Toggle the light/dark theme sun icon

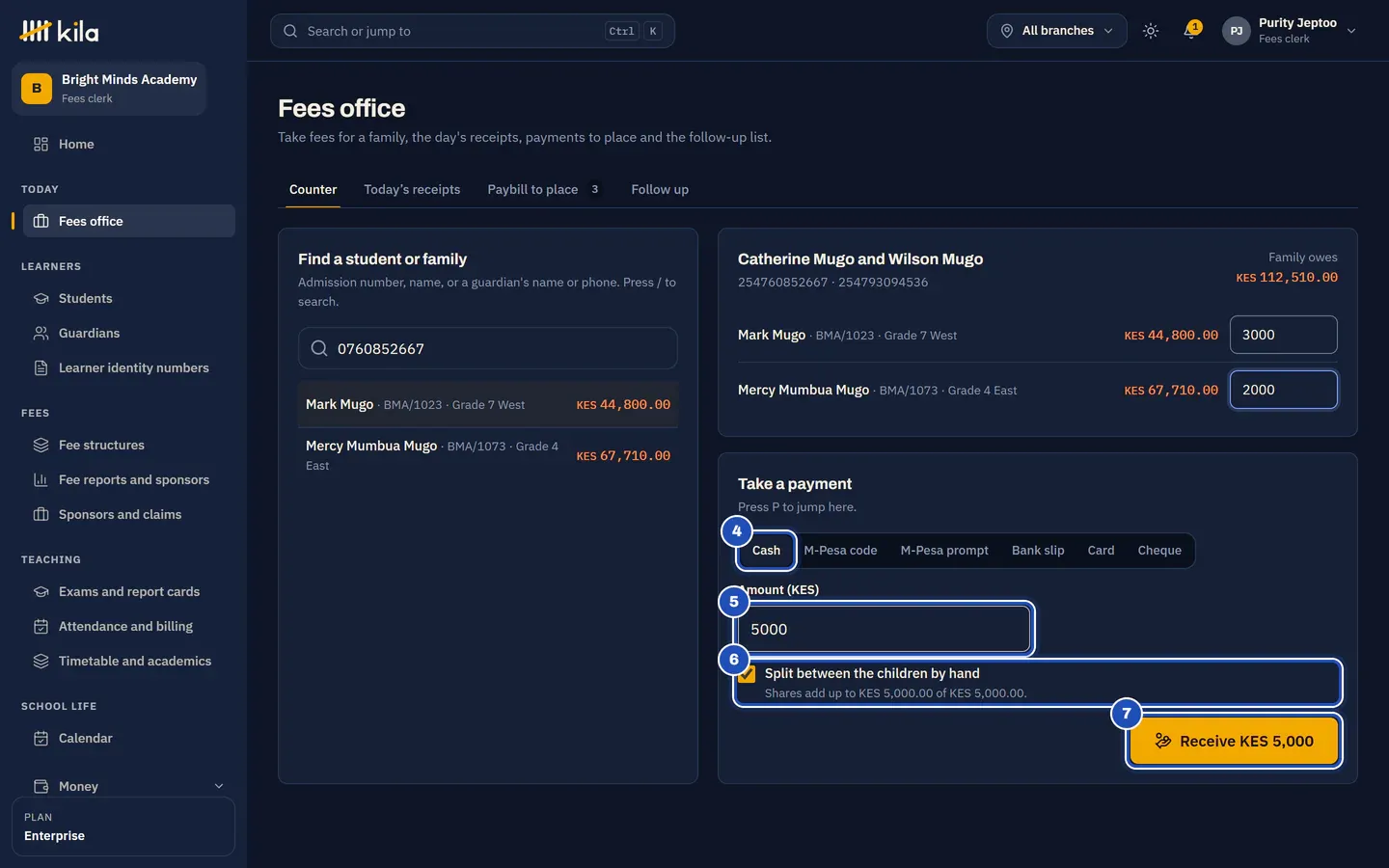1151,31
